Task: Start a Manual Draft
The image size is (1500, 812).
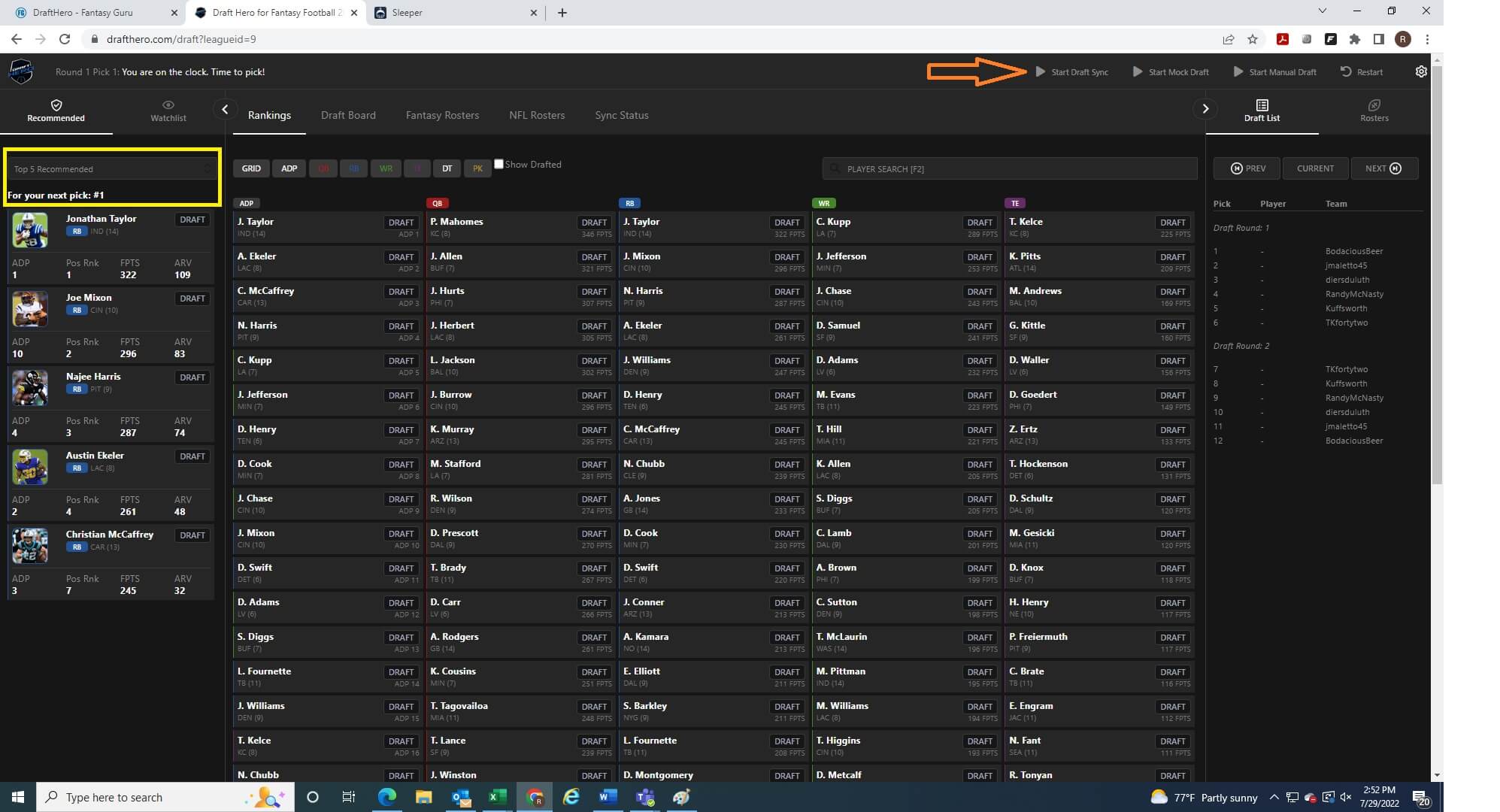Action: [x=1275, y=71]
